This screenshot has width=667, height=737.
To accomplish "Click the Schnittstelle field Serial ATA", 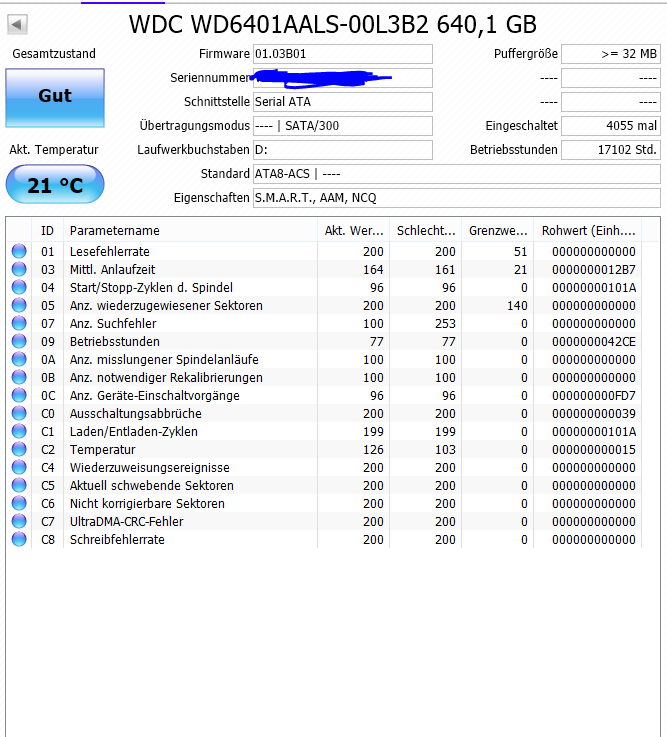I will [343, 102].
